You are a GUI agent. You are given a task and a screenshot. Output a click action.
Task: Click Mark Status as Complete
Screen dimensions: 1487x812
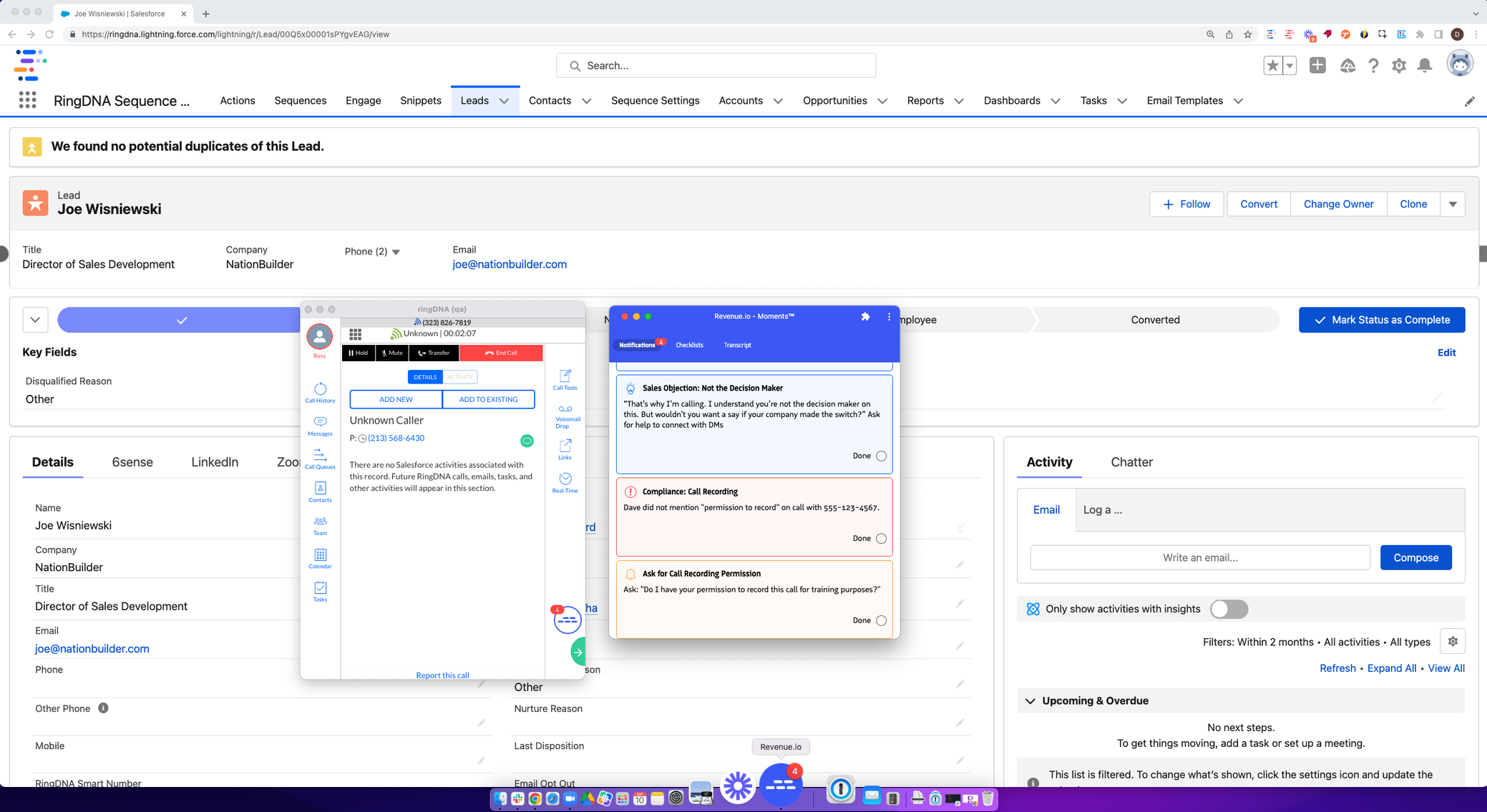click(1382, 320)
